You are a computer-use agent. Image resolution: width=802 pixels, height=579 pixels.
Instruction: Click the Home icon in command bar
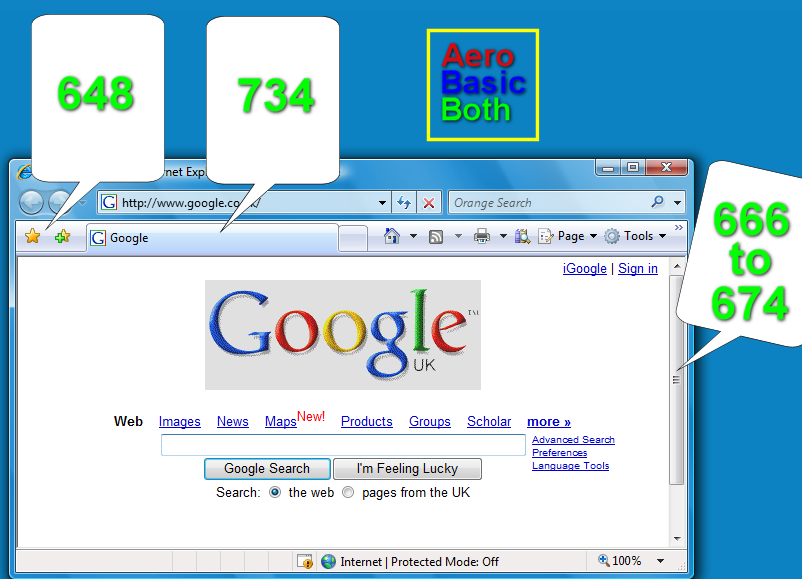392,236
